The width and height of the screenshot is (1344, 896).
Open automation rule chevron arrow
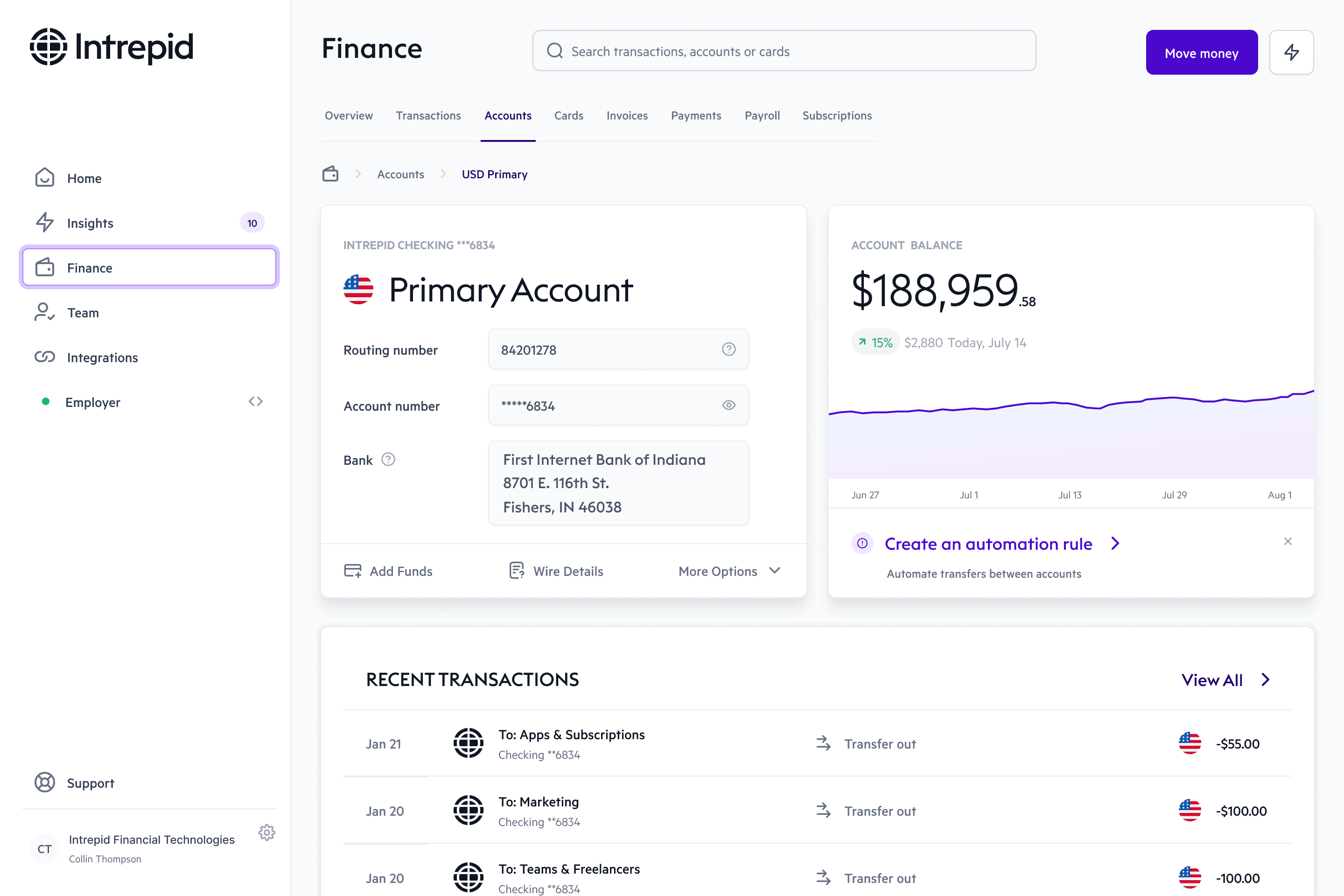point(1115,543)
